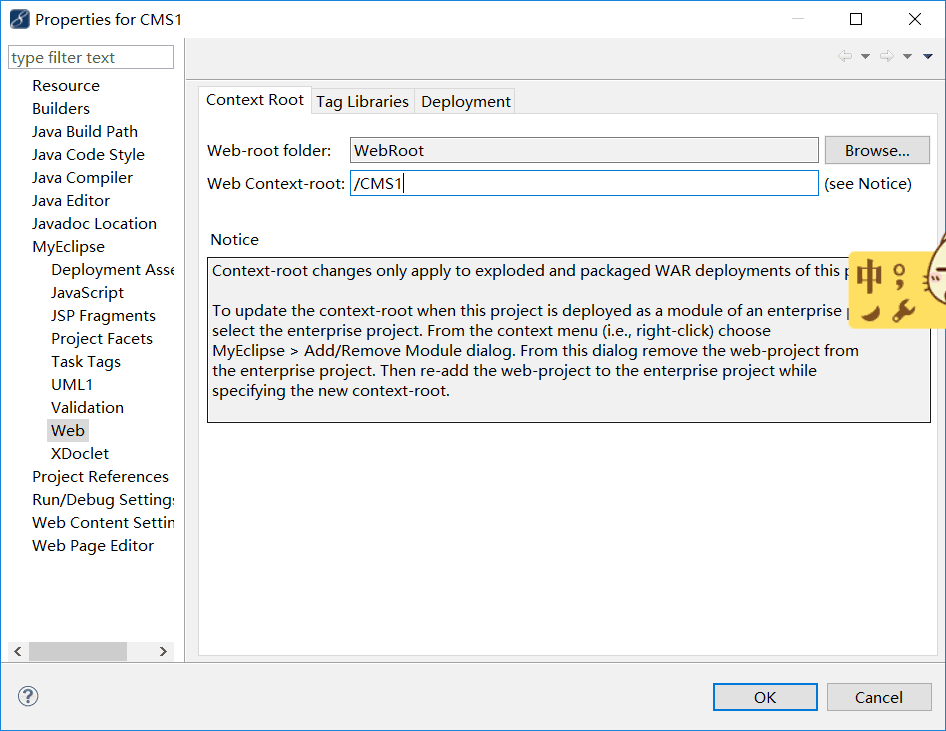Switch to the Context Root tab
This screenshot has height=731, width=946.
pos(255,100)
